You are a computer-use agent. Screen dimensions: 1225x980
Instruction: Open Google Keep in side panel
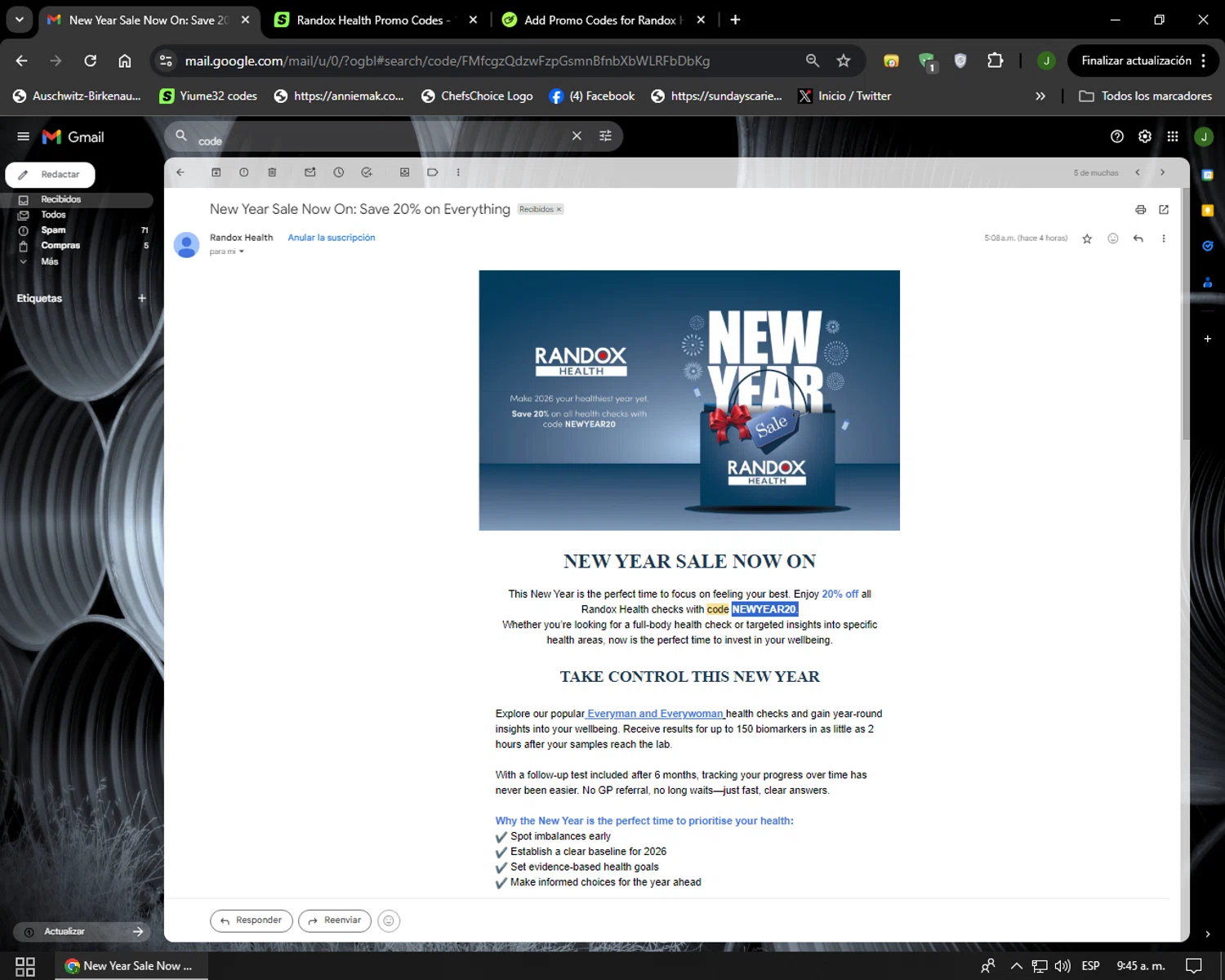1208,211
